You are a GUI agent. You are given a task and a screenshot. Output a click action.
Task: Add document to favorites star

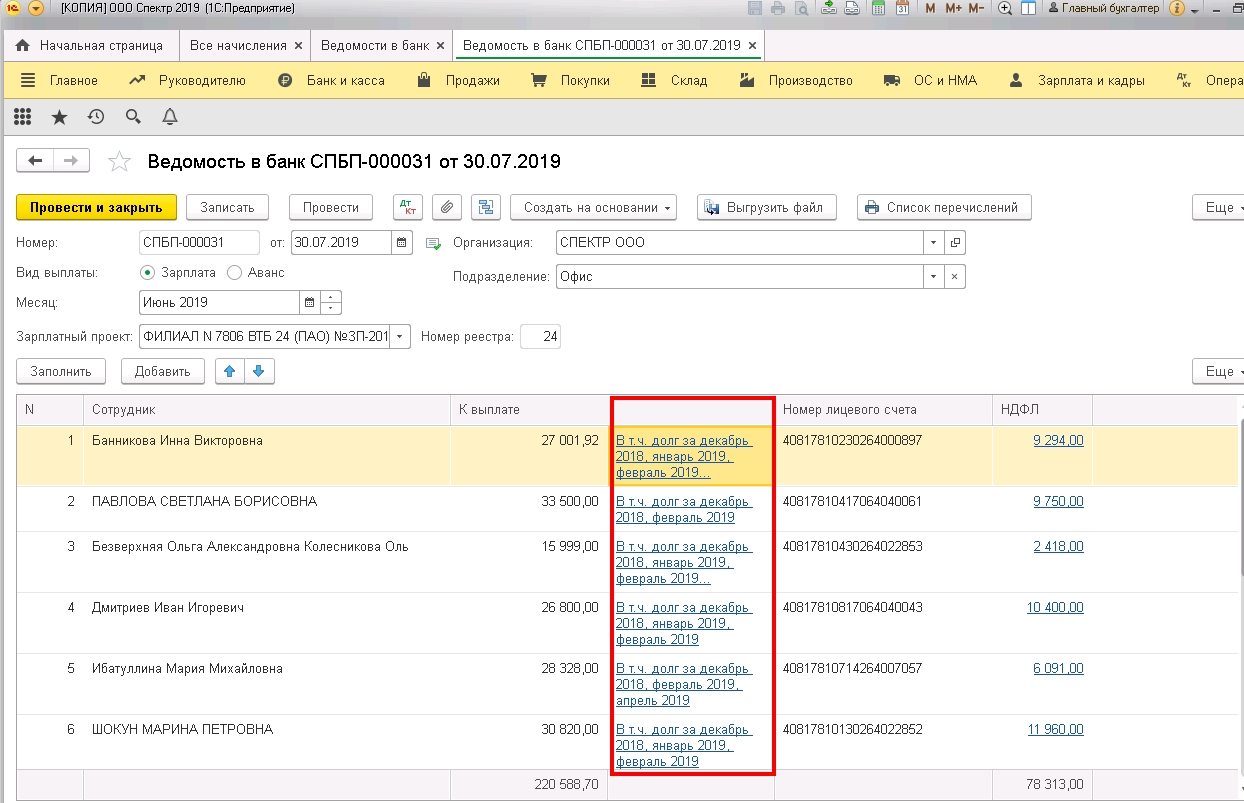coord(119,161)
